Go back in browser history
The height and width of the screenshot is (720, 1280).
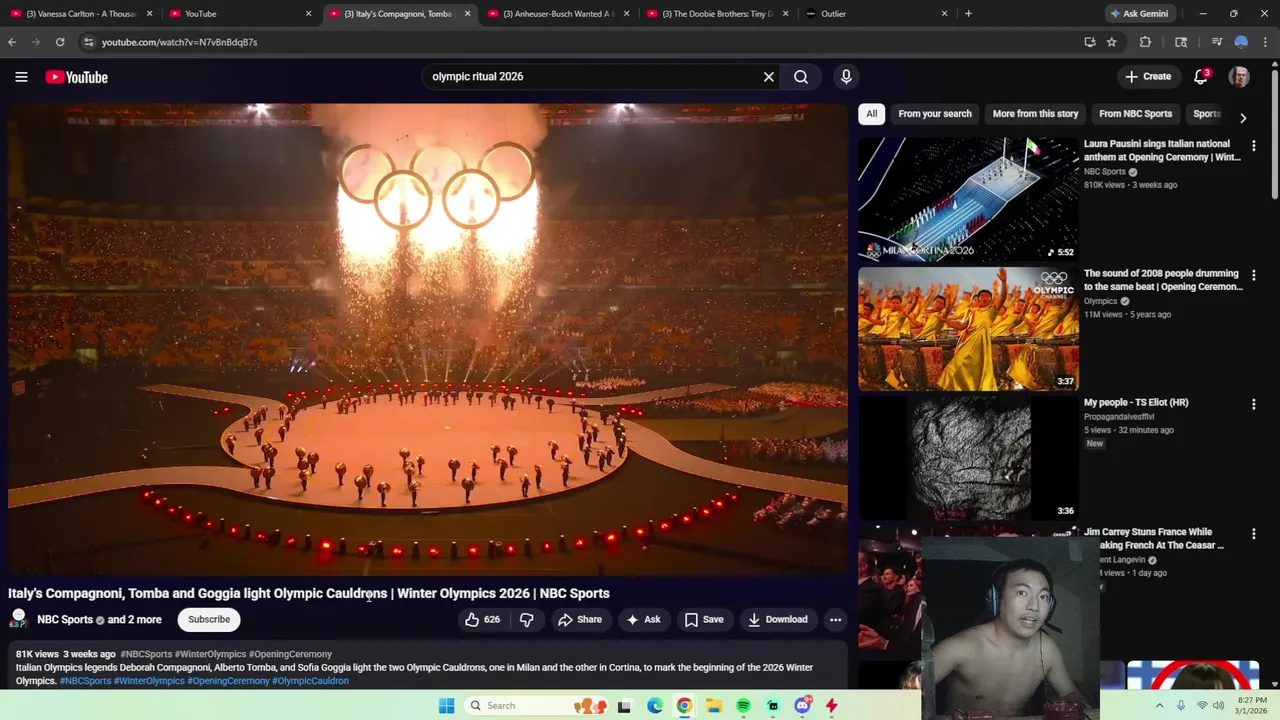click(12, 42)
